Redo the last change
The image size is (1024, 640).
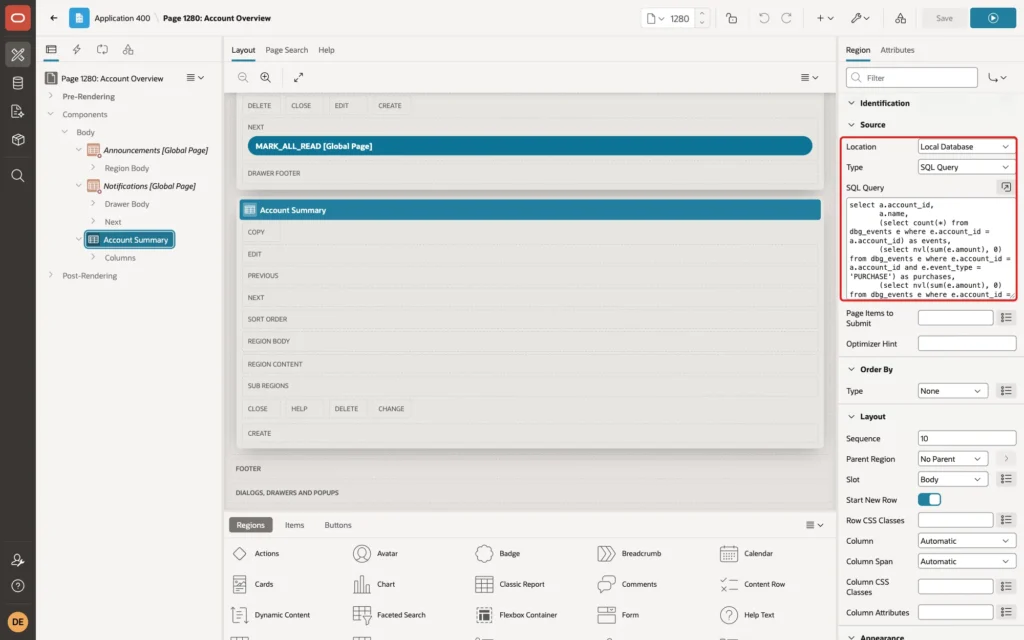[x=786, y=18]
